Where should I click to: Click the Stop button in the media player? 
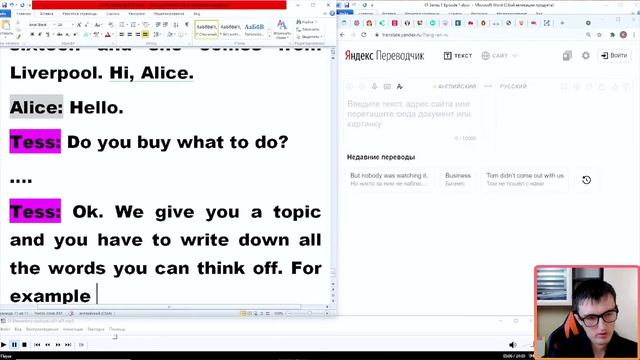(x=24, y=345)
